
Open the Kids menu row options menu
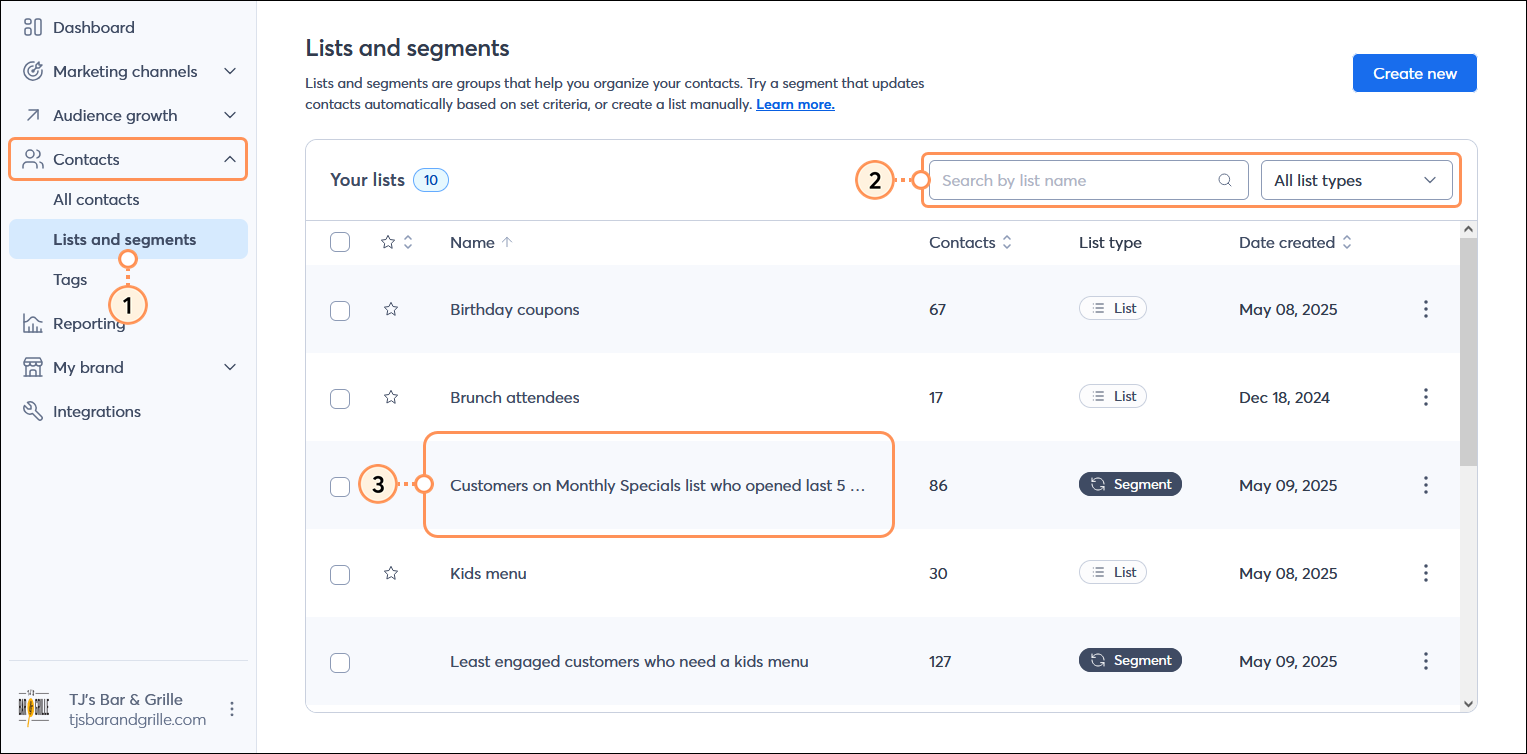pyautogui.click(x=1426, y=573)
